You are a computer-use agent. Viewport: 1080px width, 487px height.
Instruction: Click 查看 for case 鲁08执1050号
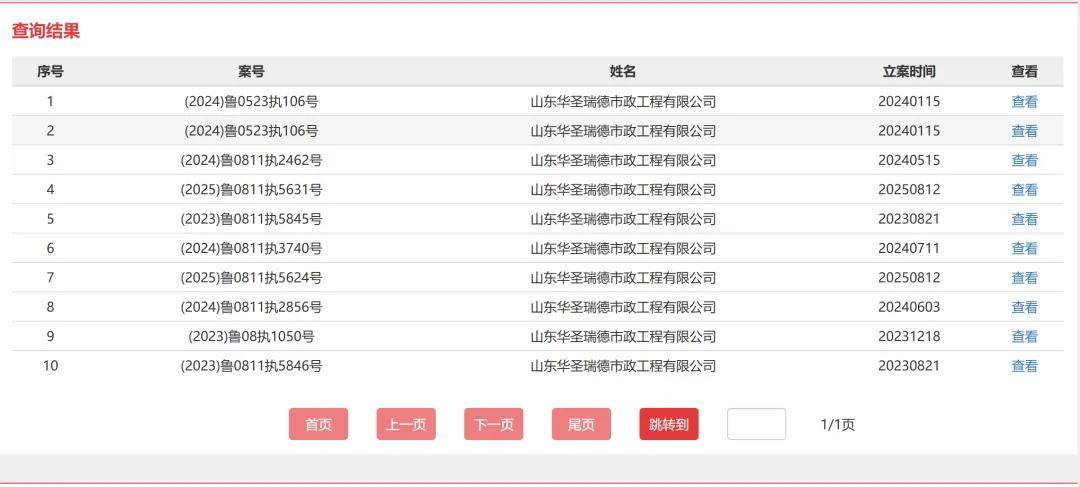point(1024,336)
